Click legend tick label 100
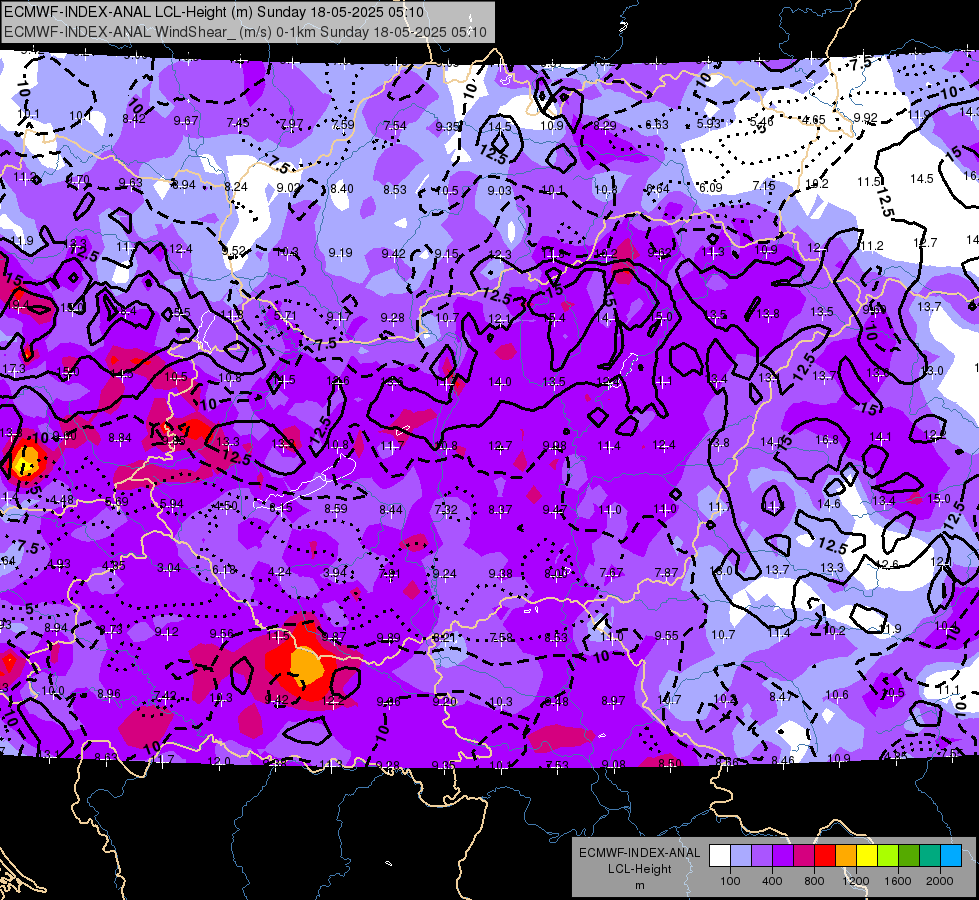979x900 pixels. (731, 881)
